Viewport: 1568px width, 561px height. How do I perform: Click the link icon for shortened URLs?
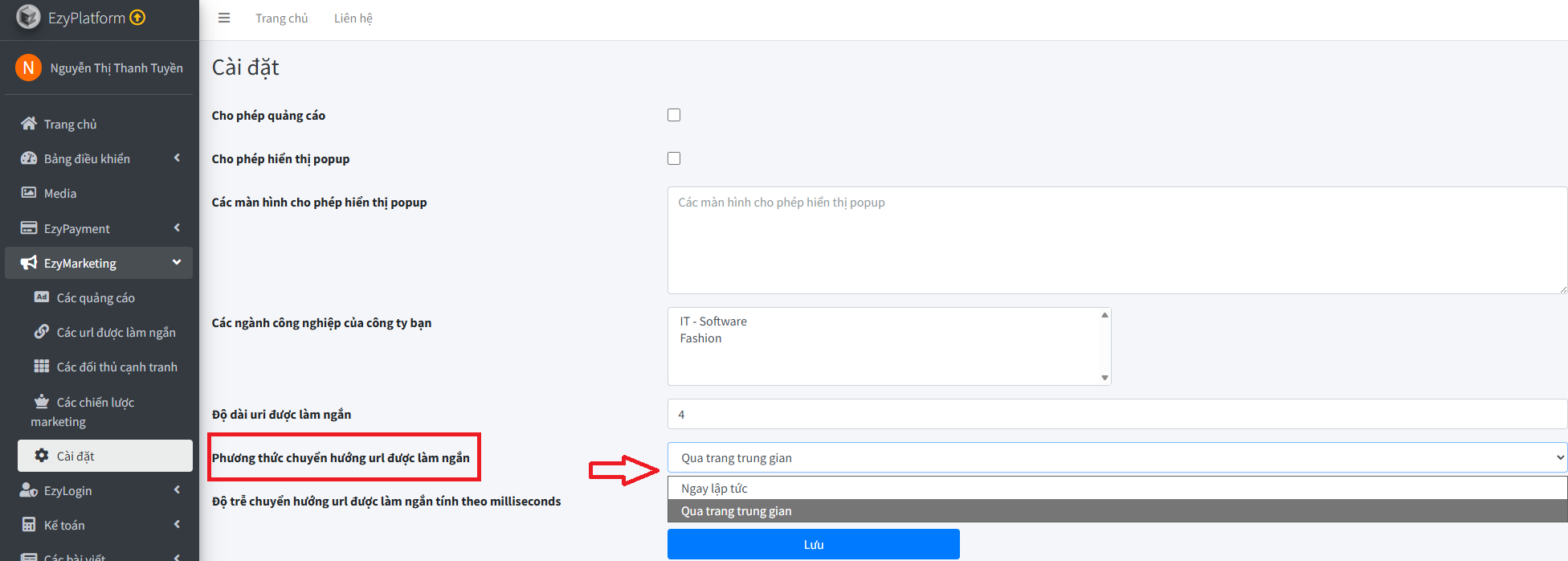tap(42, 332)
